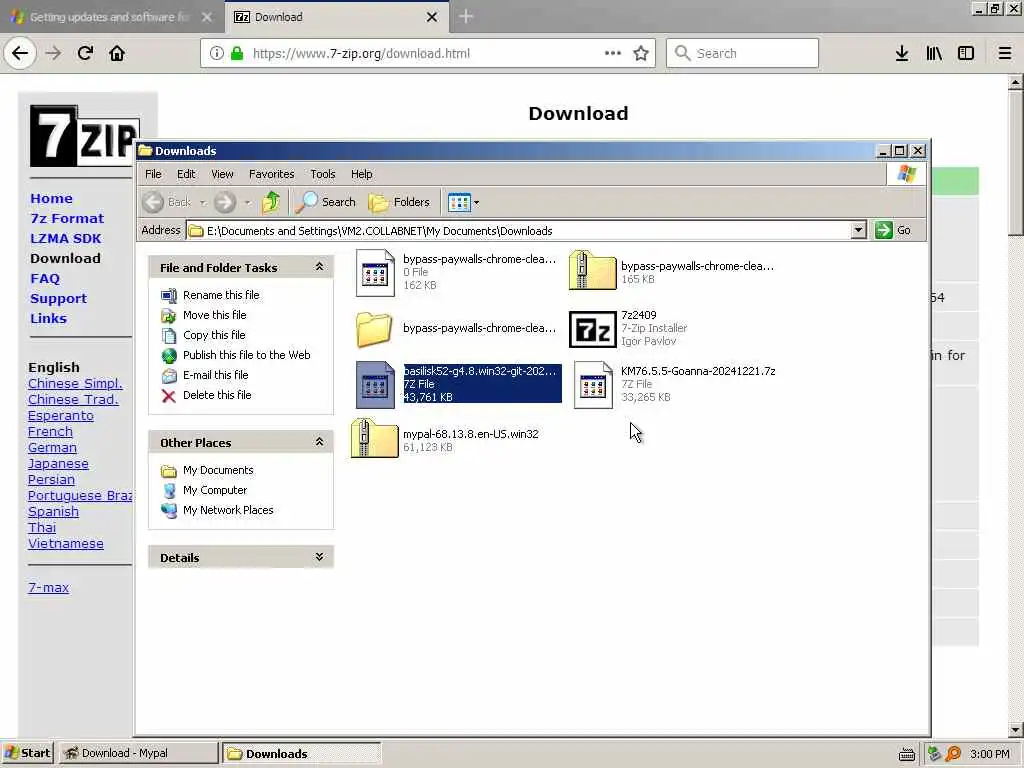Open the File menu
This screenshot has width=1024, height=768.
[x=153, y=174]
